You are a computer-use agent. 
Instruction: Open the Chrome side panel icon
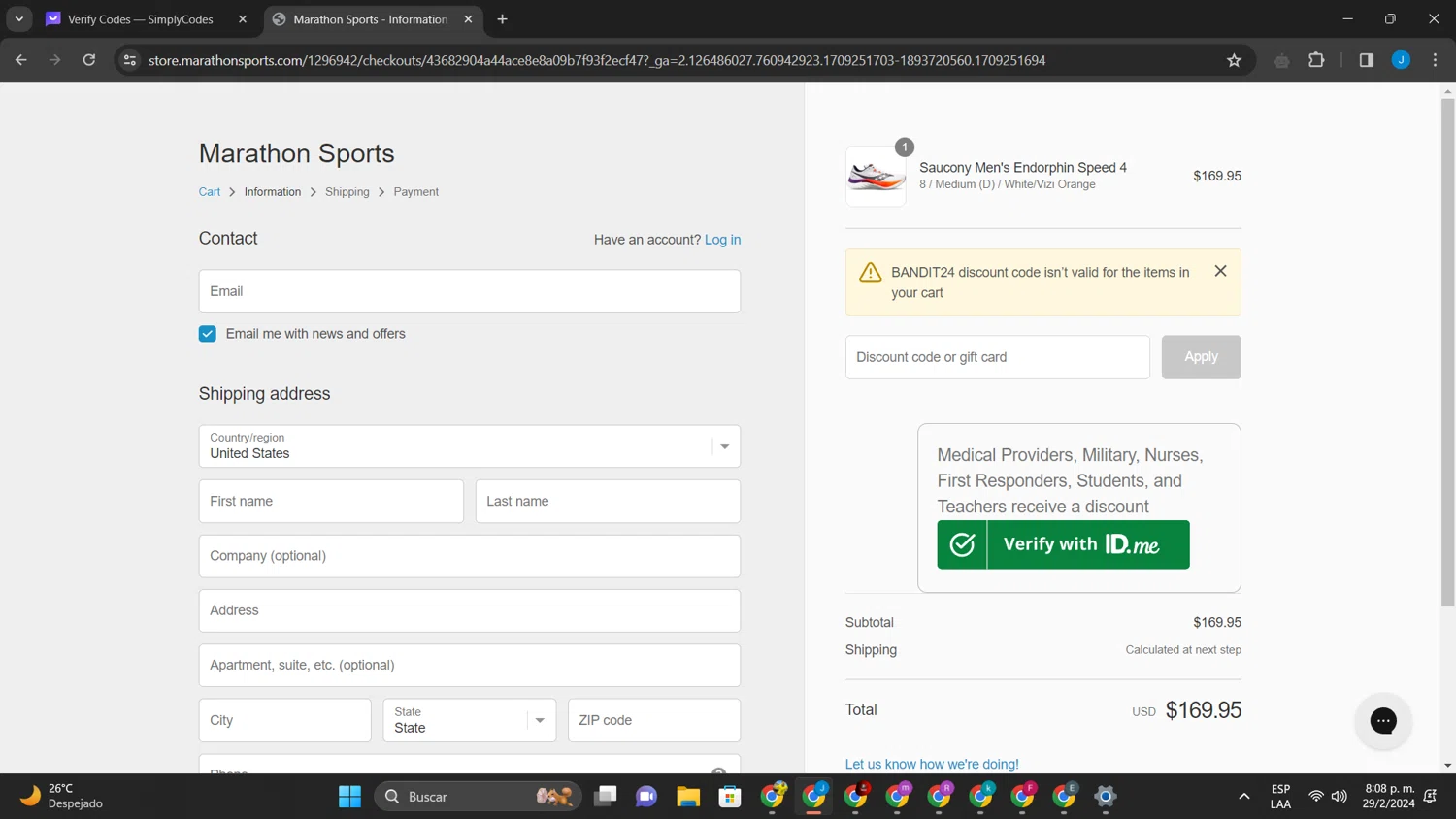click(1366, 60)
